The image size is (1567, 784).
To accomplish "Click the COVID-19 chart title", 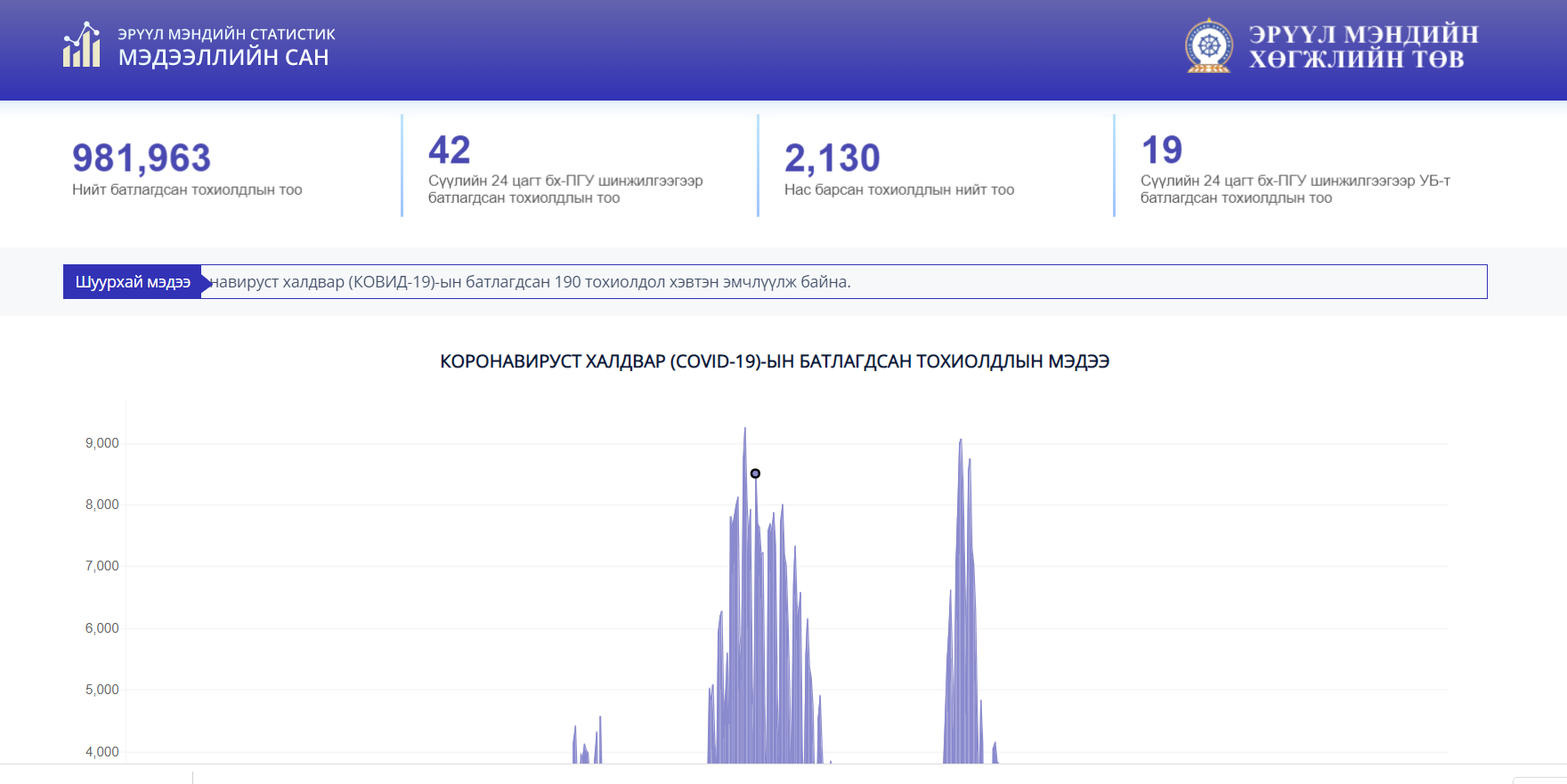I will pyautogui.click(x=774, y=361).
